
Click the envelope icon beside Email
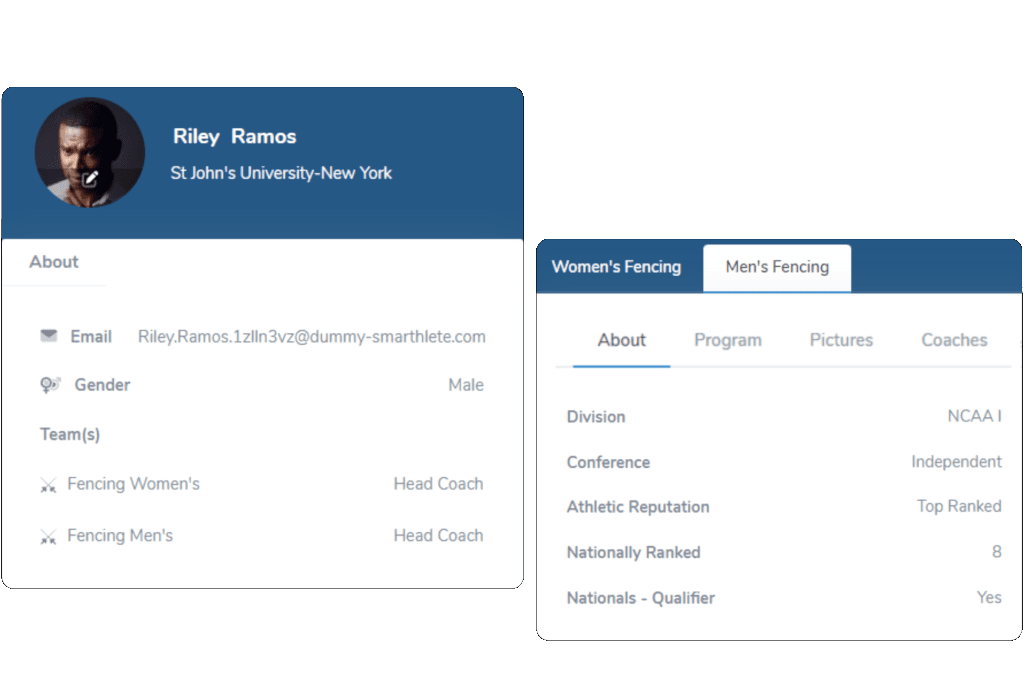[49, 337]
